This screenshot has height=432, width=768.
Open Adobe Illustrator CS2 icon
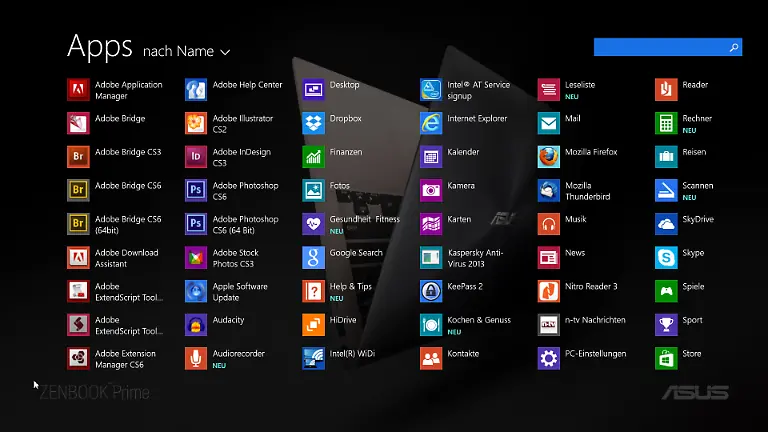[196, 124]
